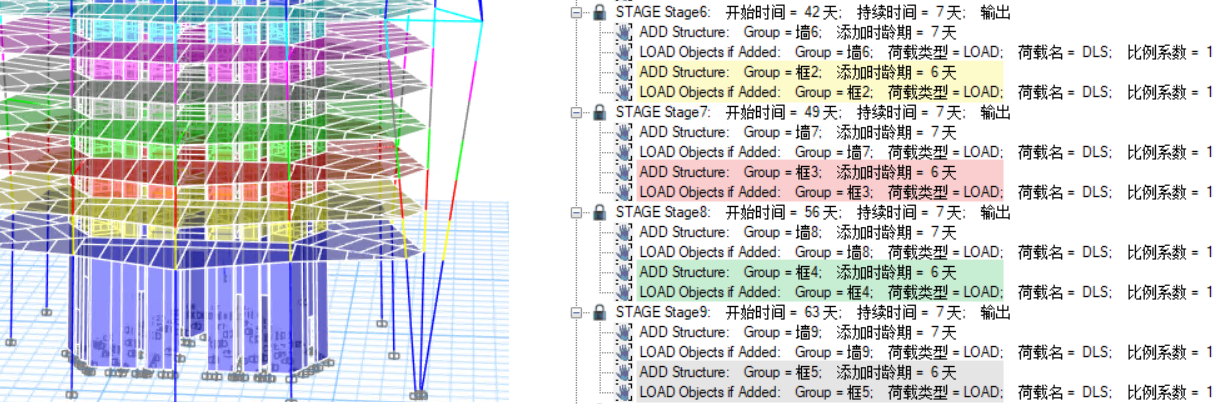This screenshot has height=404, width=1220.
Task: Click the lock icon beside STAGE Stage6
Action: (x=599, y=13)
